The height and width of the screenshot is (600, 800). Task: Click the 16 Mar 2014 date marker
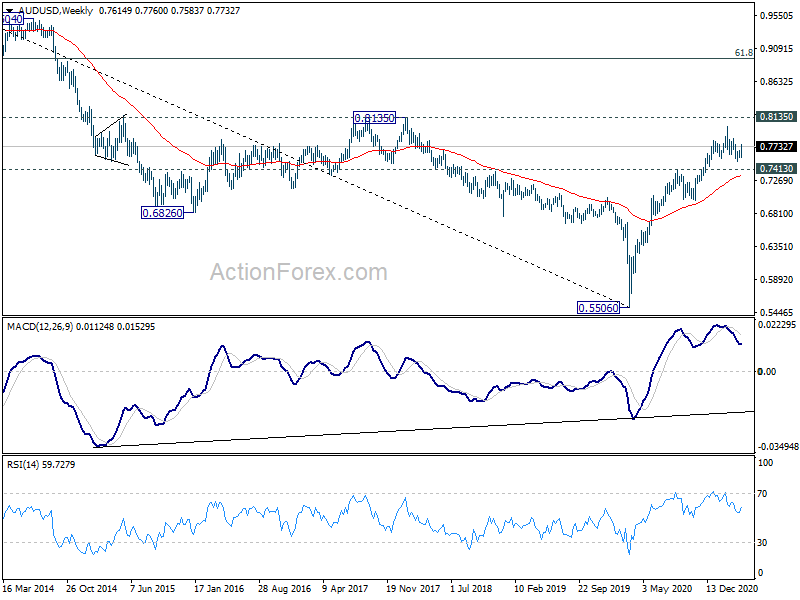(x=29, y=588)
